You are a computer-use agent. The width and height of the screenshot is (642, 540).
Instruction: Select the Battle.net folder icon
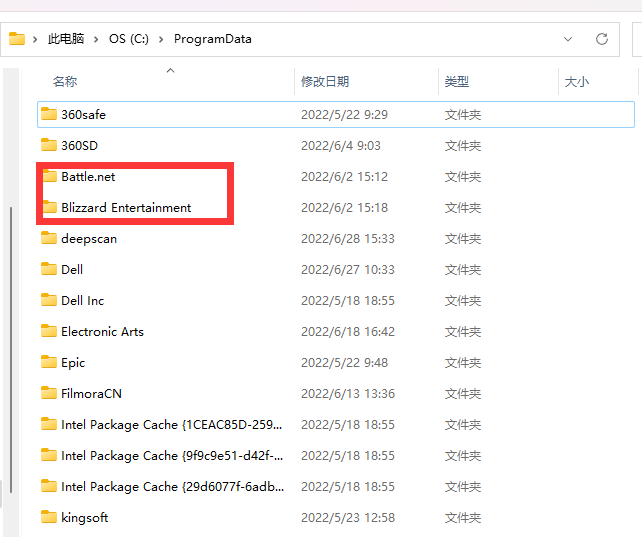pyautogui.click(x=49, y=176)
